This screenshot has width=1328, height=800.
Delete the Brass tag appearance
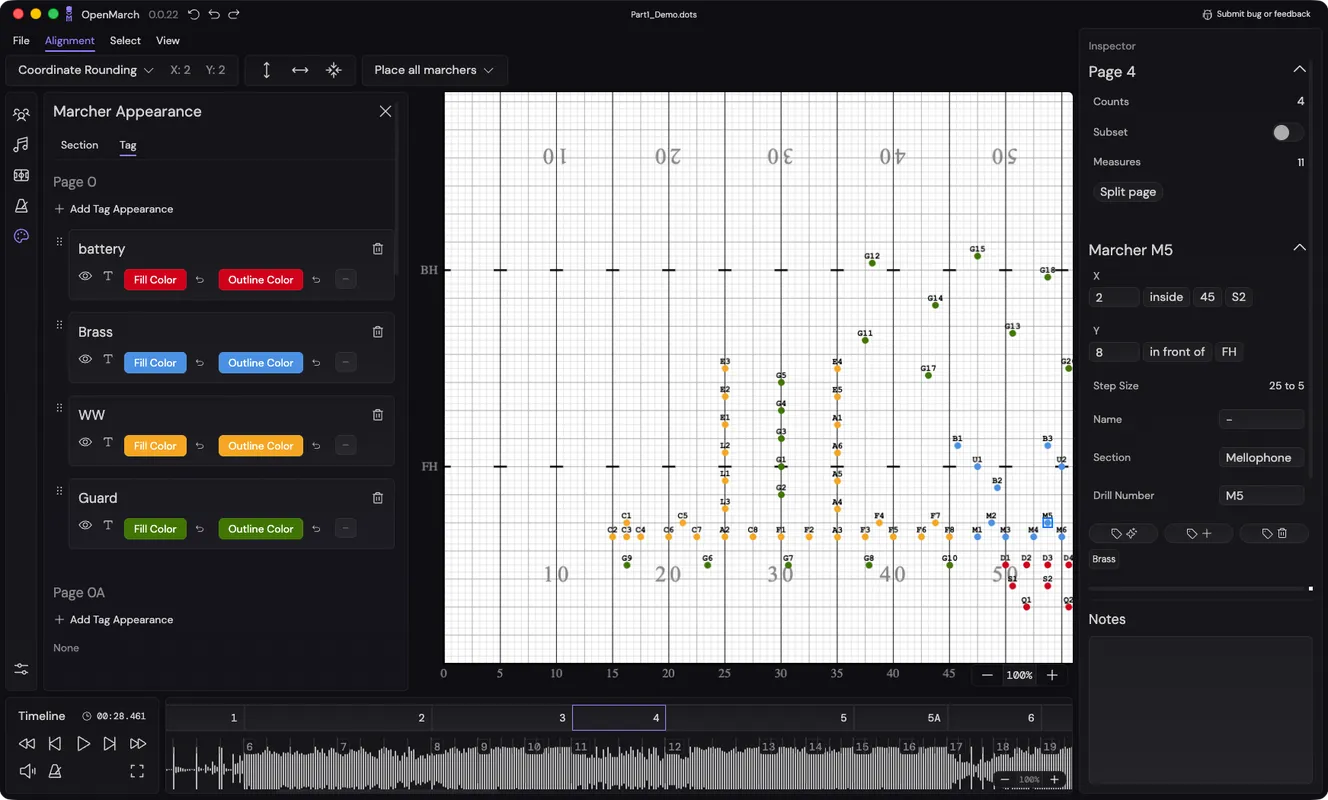[378, 332]
